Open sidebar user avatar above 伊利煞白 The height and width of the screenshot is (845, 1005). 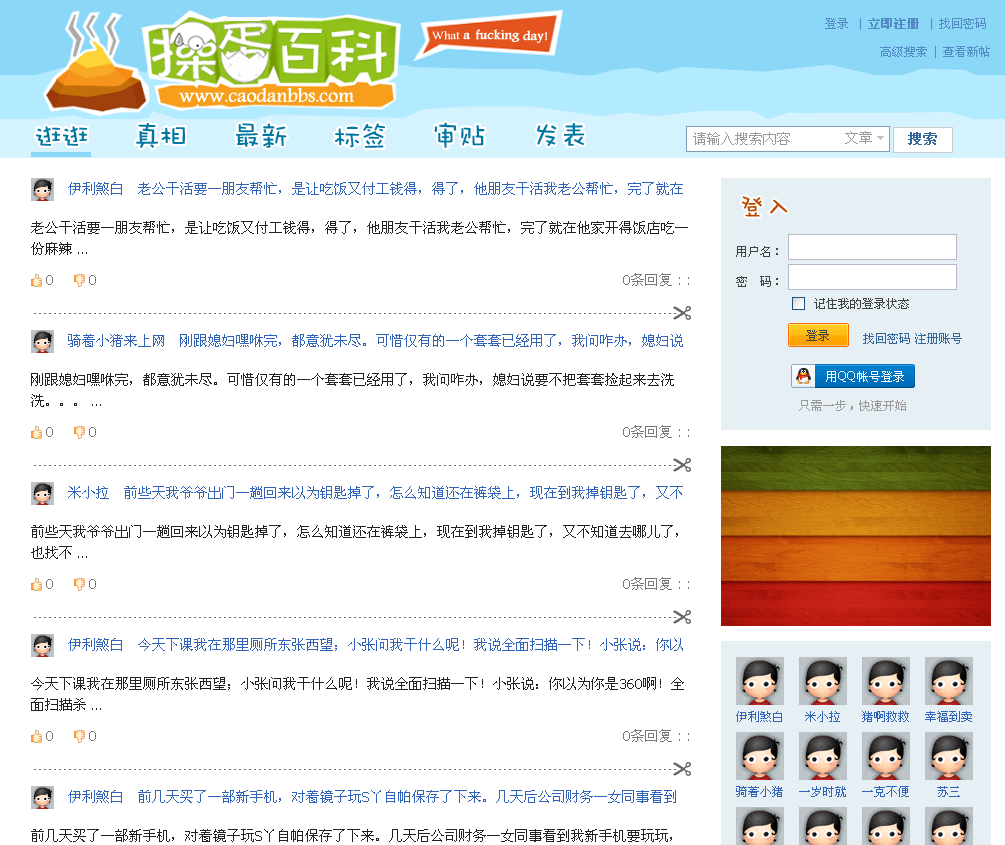point(760,681)
